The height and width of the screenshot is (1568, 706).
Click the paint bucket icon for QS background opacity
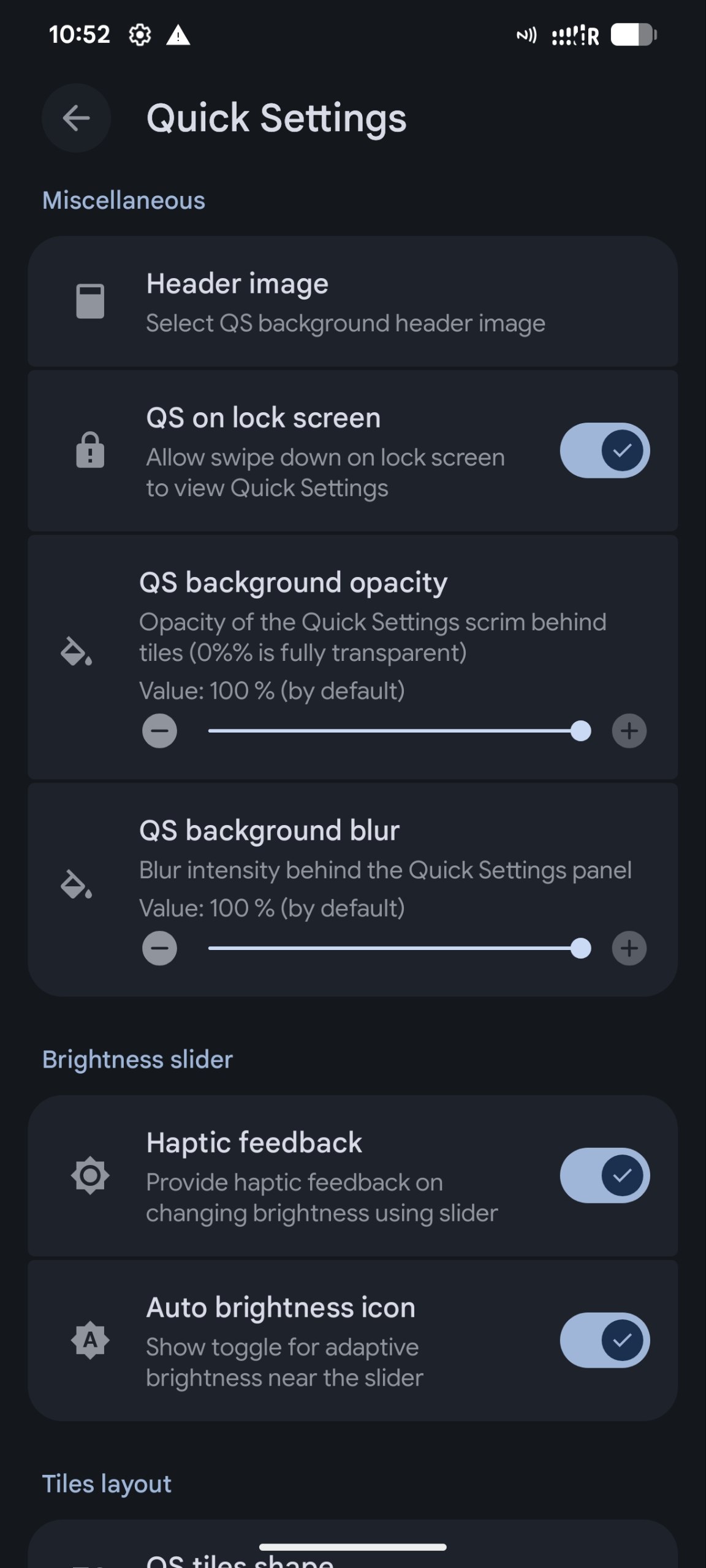77,651
